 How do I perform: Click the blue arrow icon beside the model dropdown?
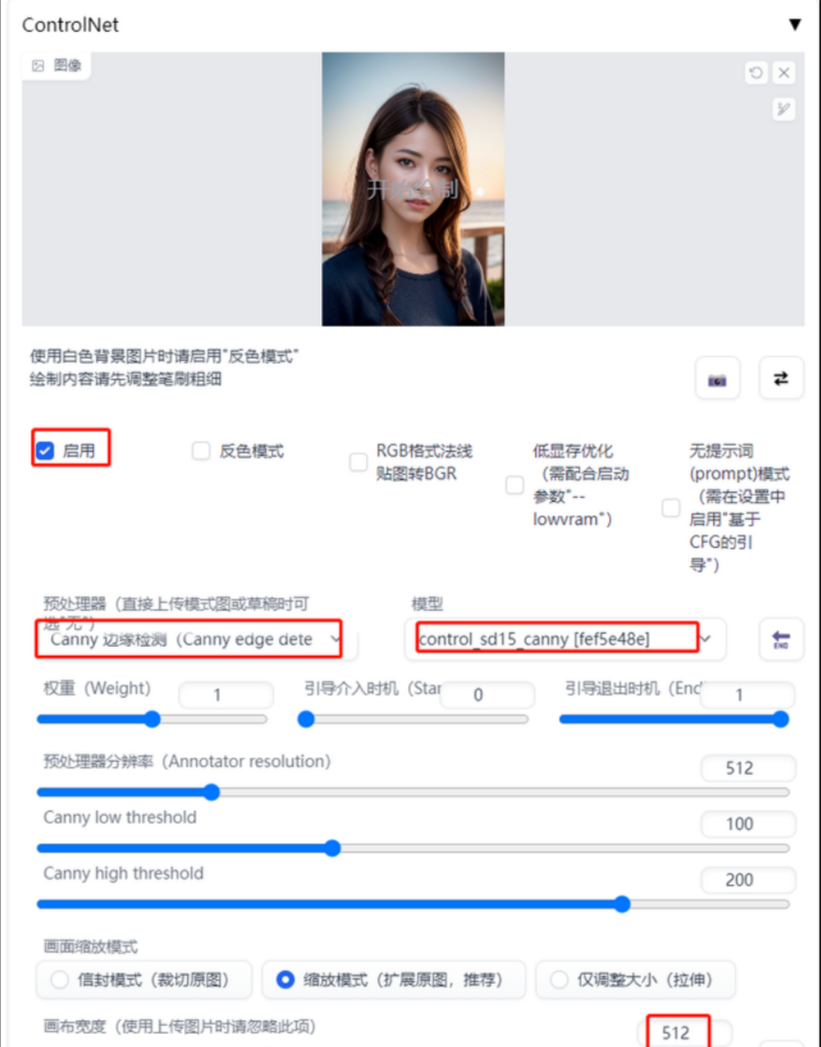(781, 640)
